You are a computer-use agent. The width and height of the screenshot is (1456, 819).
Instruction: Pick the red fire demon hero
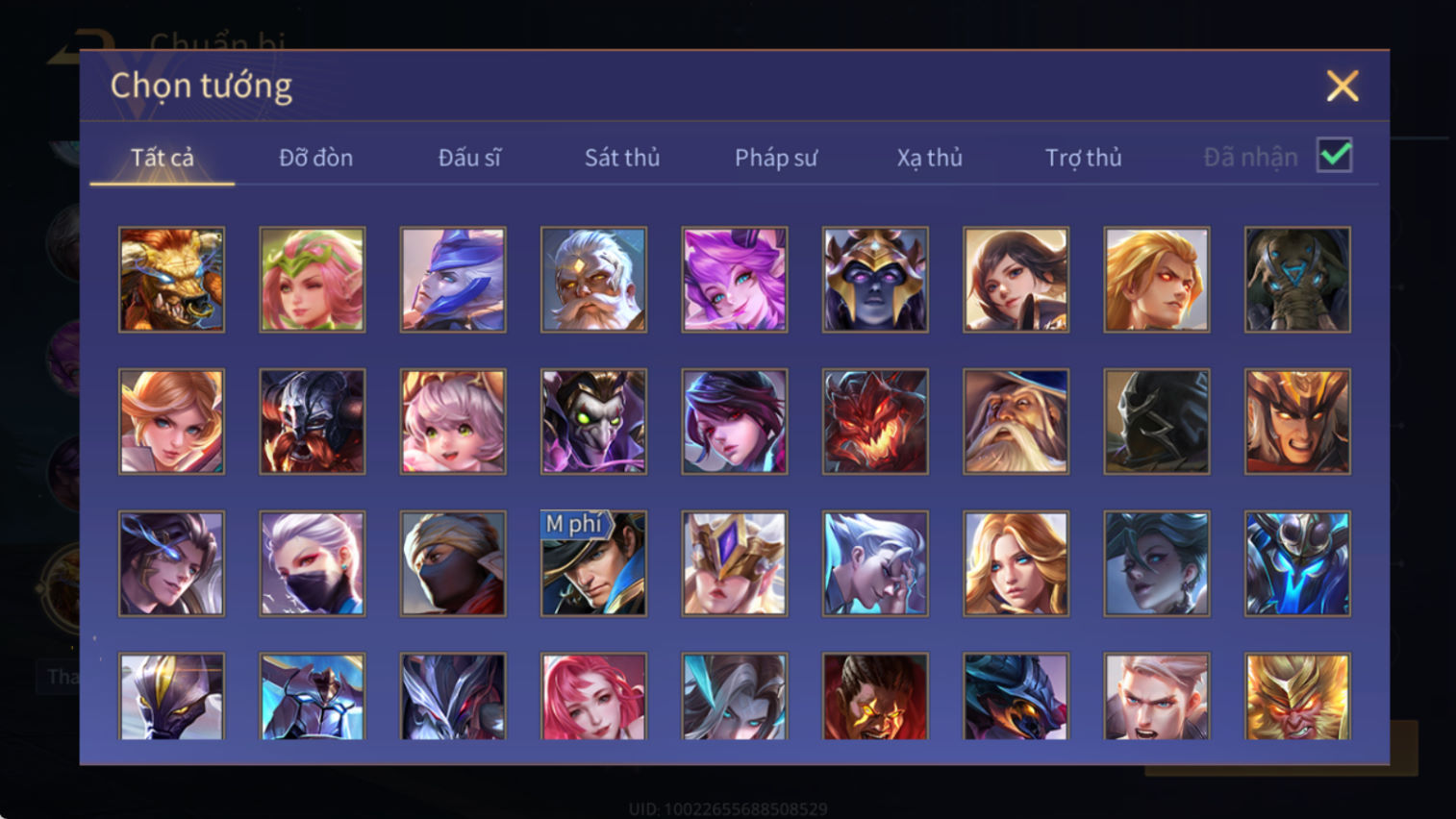click(x=875, y=422)
